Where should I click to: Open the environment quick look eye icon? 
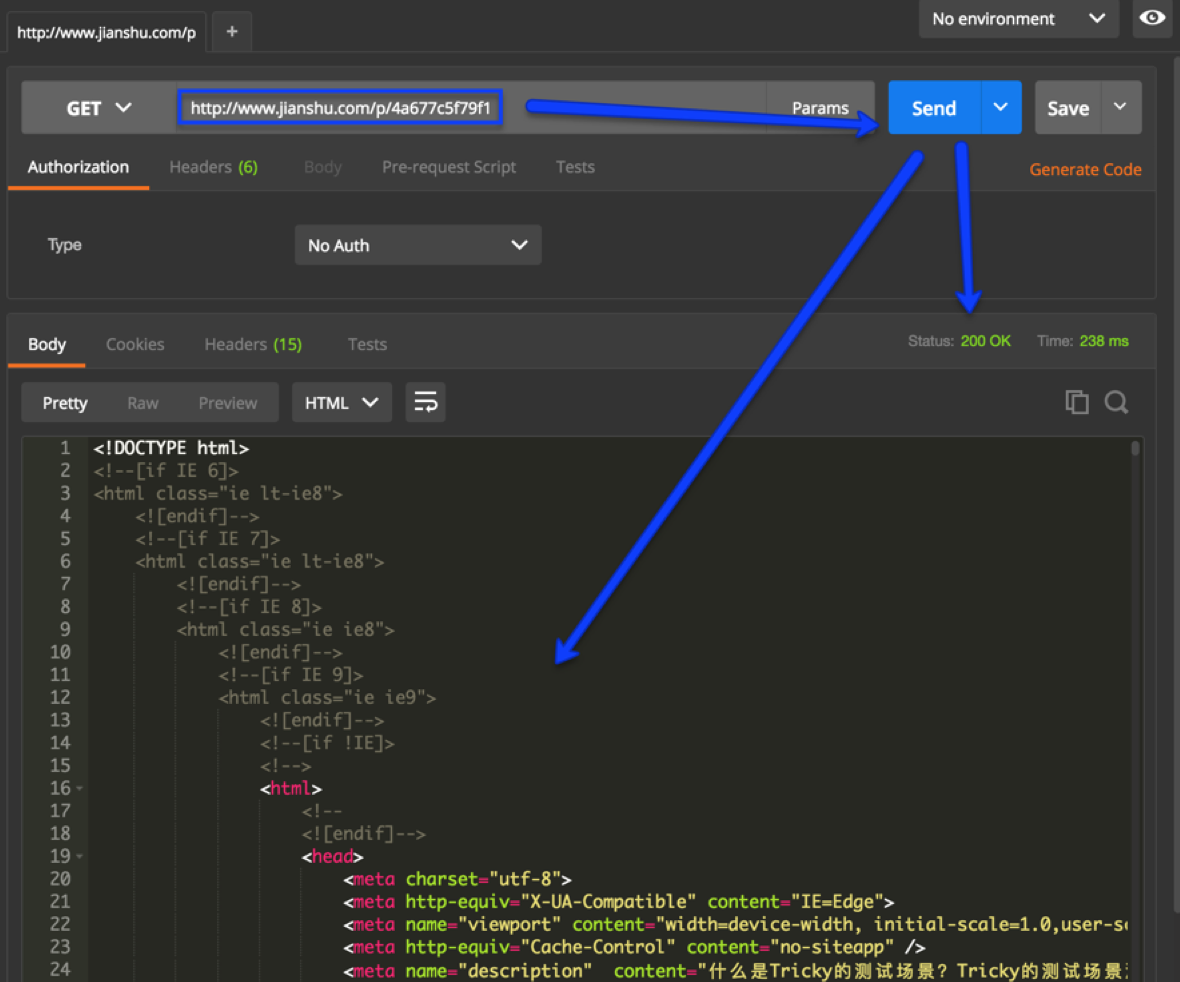click(x=1152, y=17)
